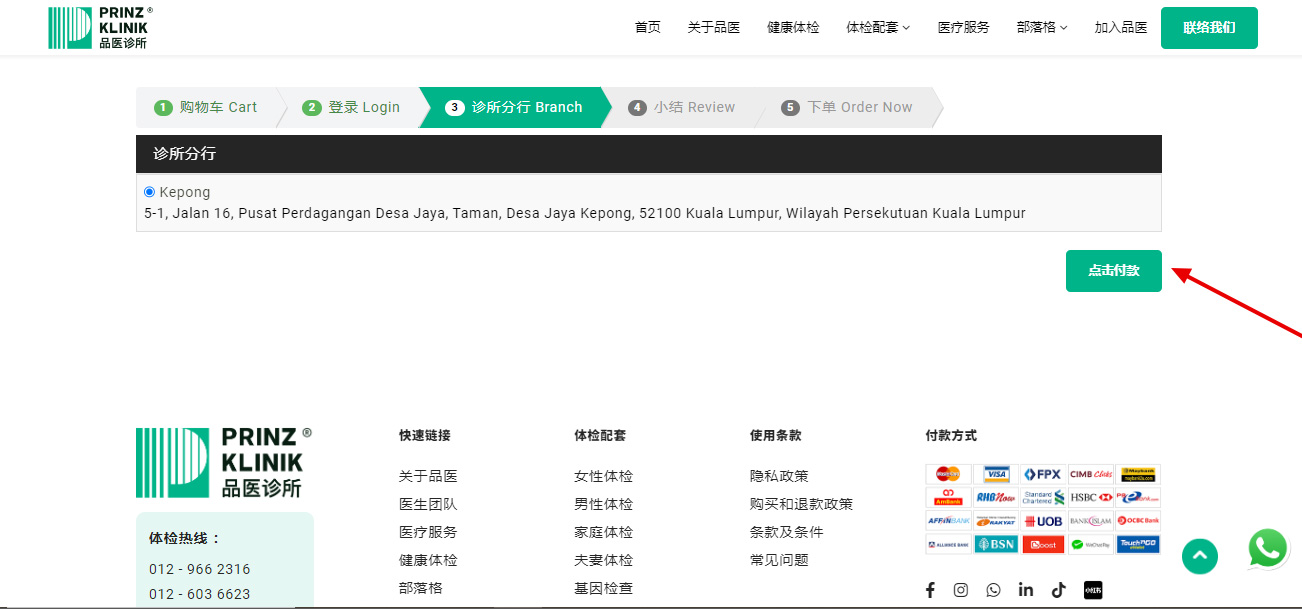
Task: Open 关于品医 in the top navigation
Action: pos(714,28)
